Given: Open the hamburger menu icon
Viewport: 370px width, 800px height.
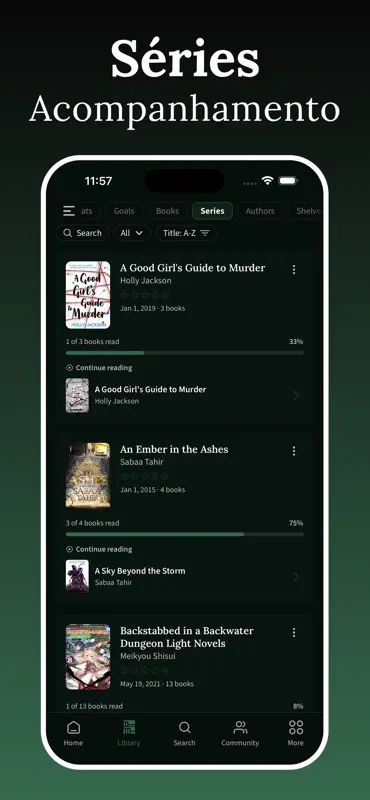Looking at the screenshot, I should pyautogui.click(x=68, y=211).
